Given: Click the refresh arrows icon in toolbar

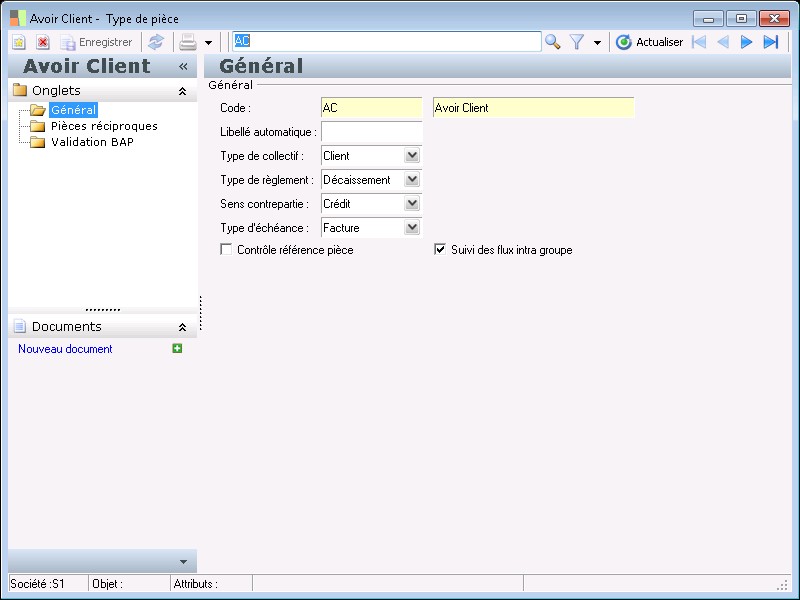Looking at the screenshot, I should [x=156, y=42].
